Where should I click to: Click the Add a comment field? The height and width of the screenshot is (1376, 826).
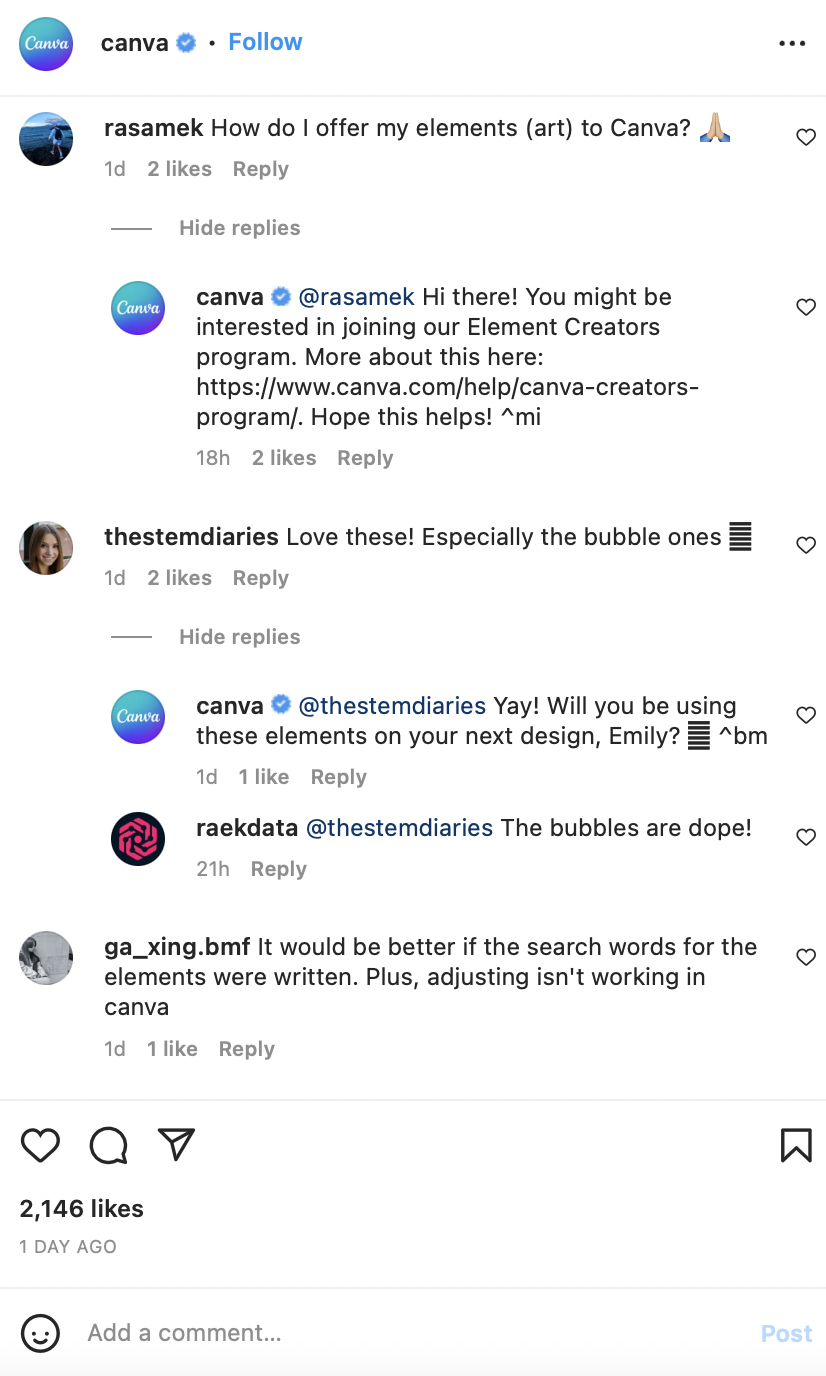click(x=400, y=1333)
